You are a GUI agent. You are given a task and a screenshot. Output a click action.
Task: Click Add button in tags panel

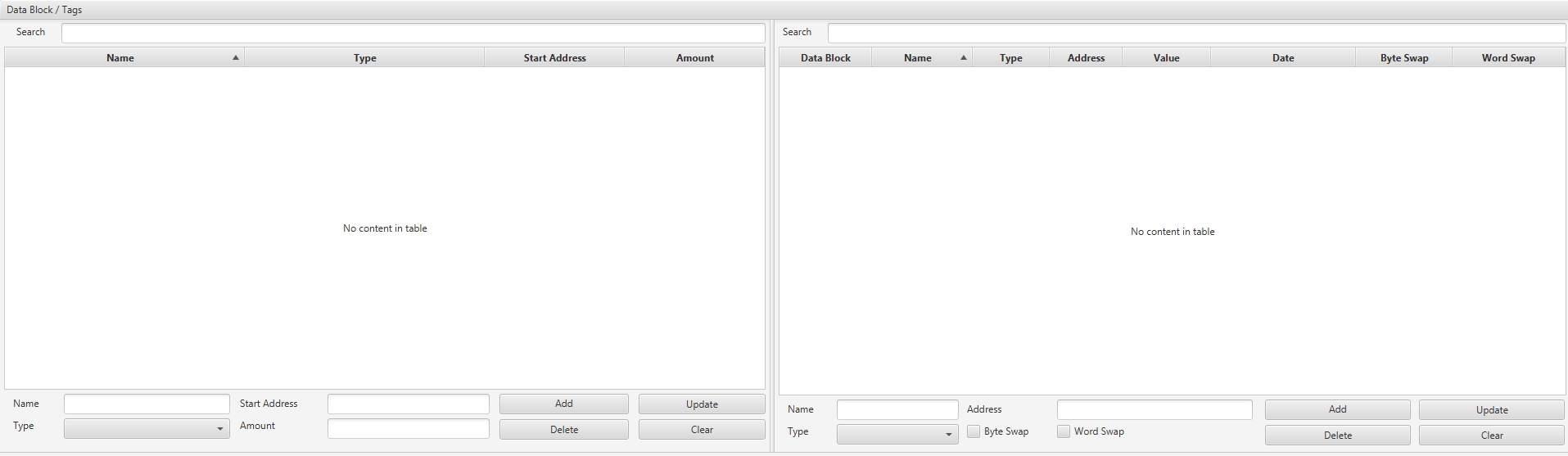point(1337,409)
